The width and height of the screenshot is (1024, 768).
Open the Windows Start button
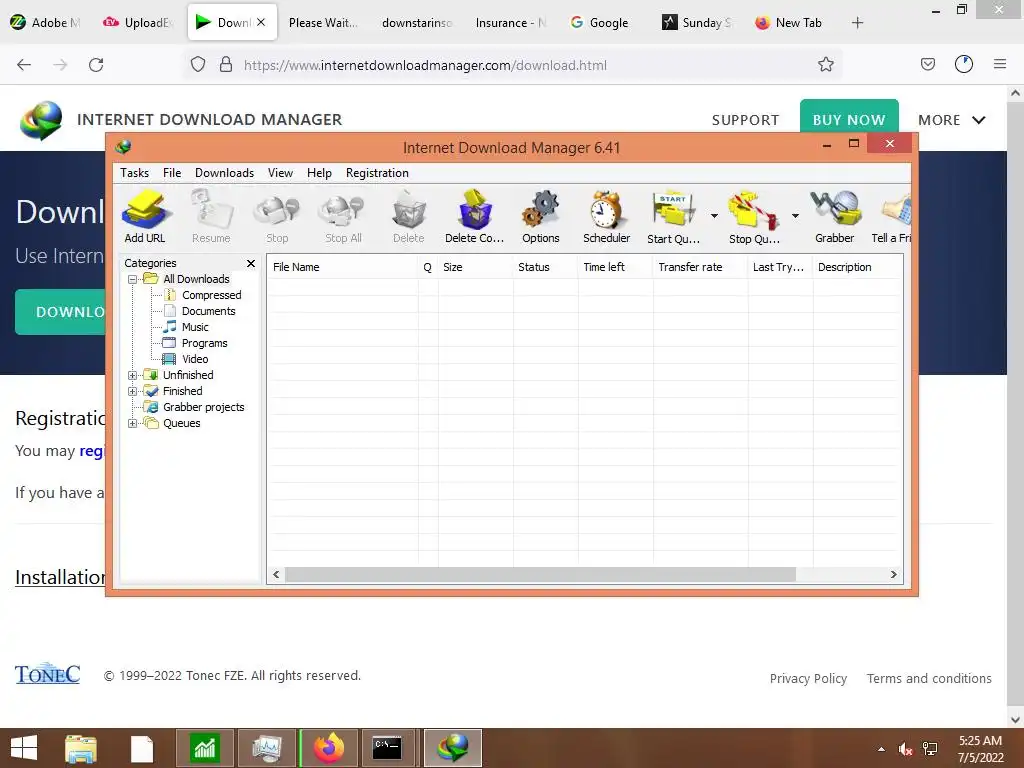coord(24,748)
